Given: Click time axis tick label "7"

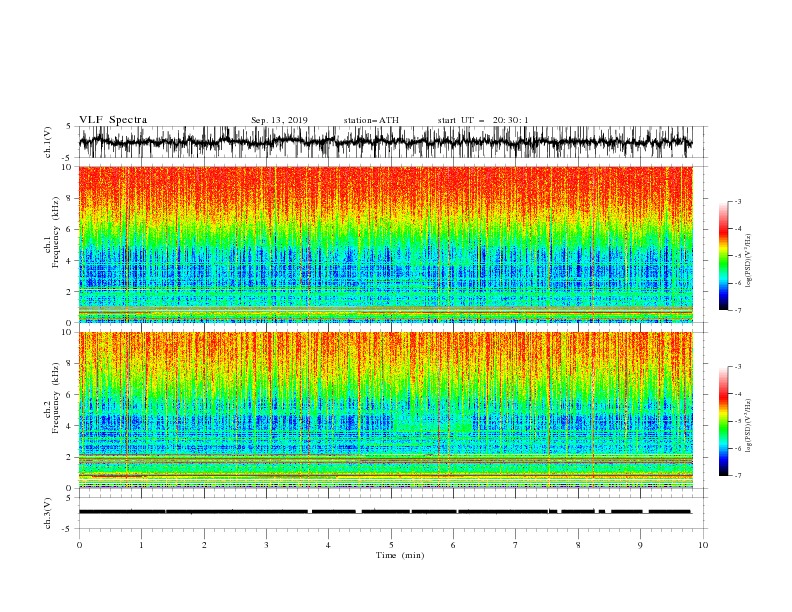Looking at the screenshot, I should [516, 545].
